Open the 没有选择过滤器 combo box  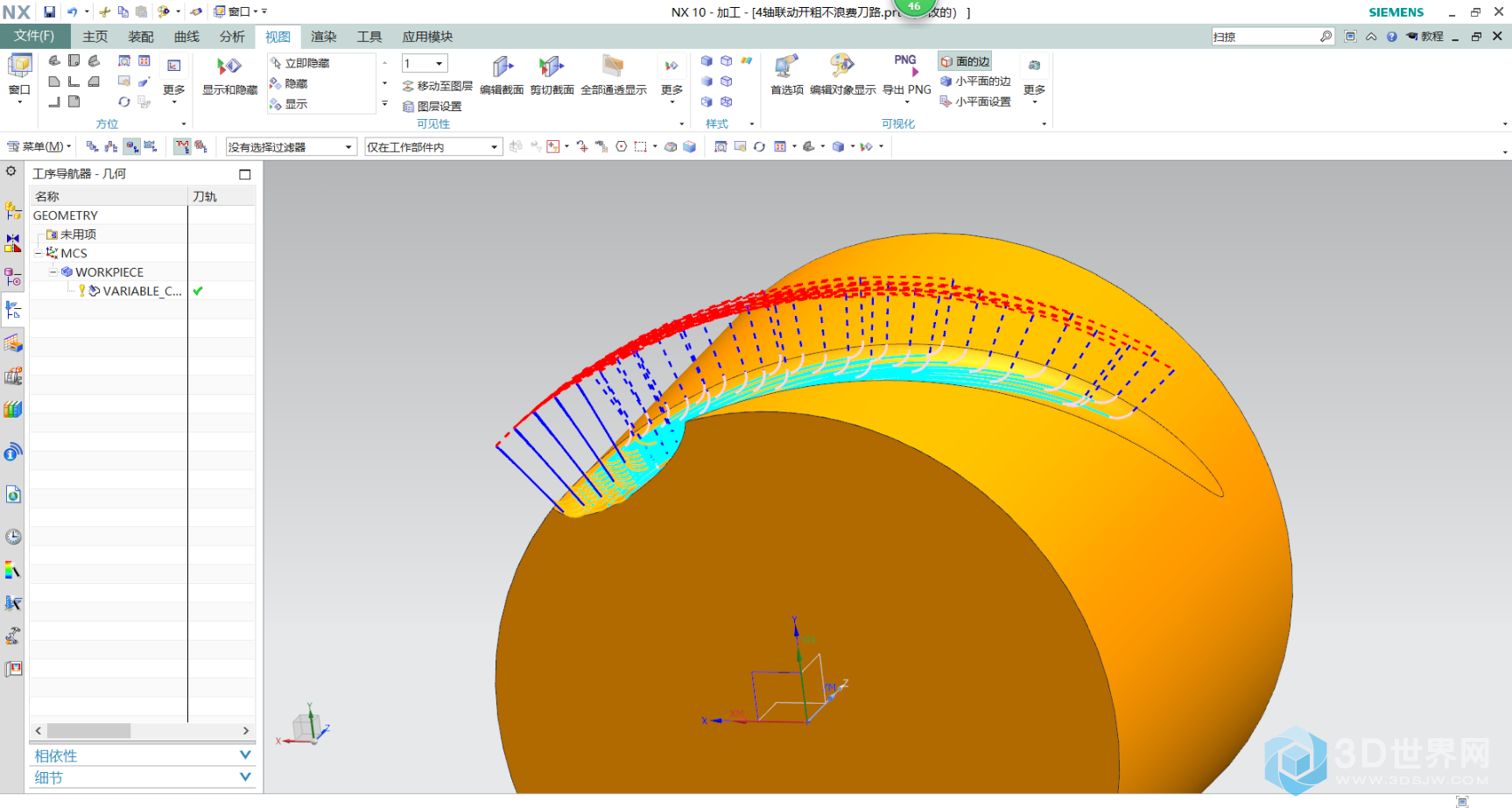pos(290,147)
